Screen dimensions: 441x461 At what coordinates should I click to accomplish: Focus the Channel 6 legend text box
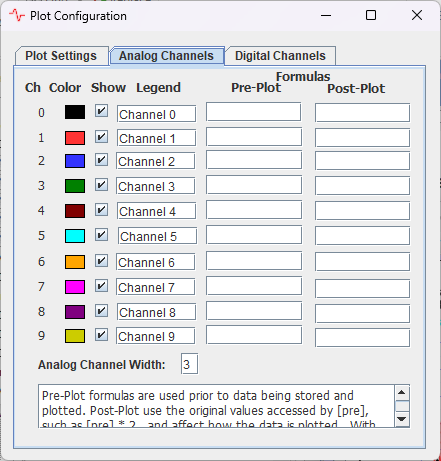(155, 262)
